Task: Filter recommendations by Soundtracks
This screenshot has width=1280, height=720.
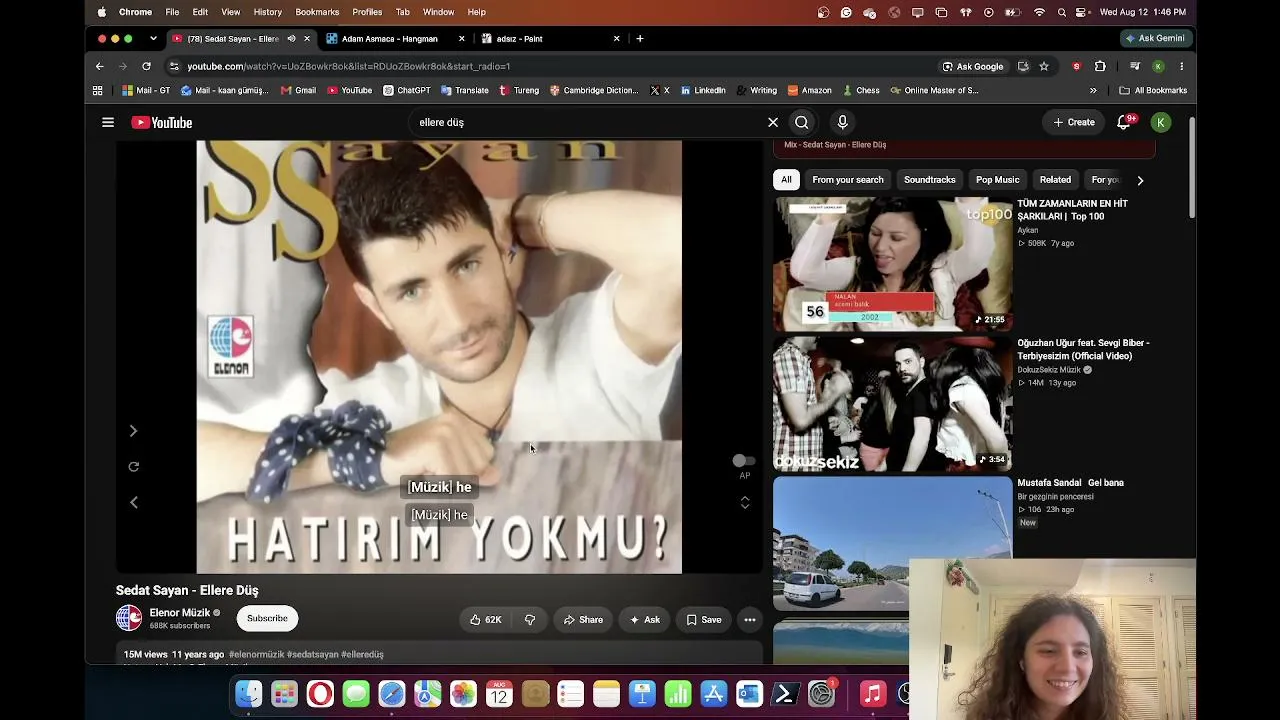Action: [930, 180]
